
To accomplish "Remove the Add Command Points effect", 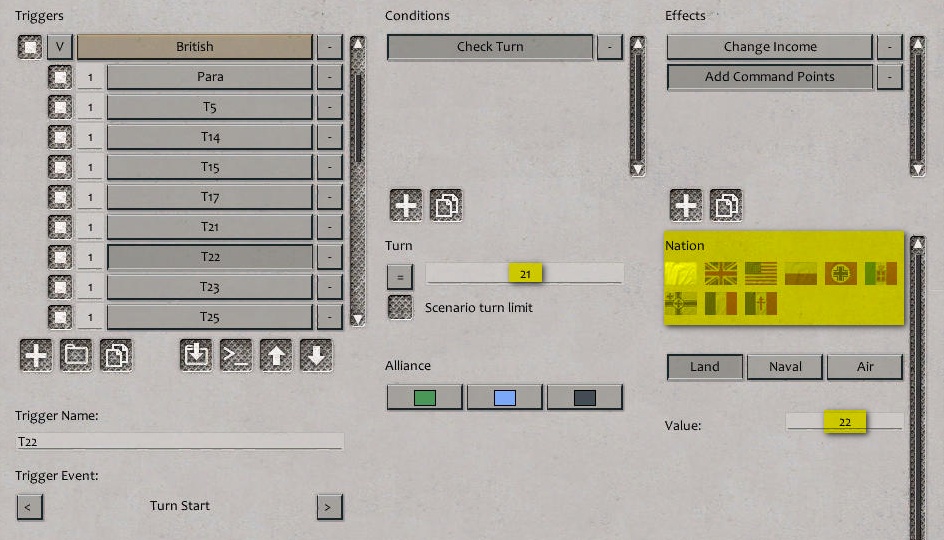I will coord(890,77).
